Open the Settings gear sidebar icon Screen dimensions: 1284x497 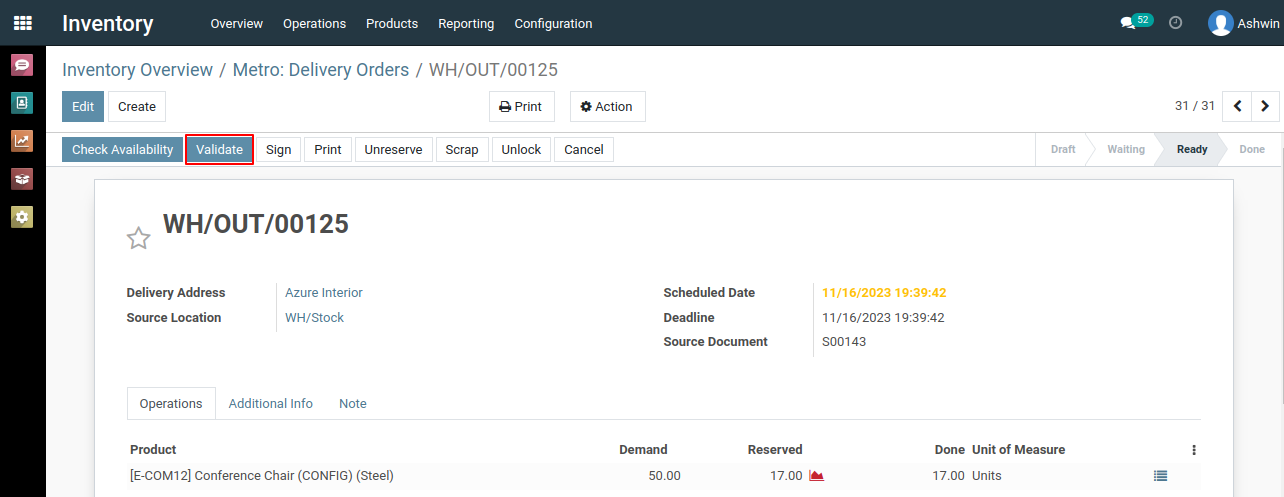[x=22, y=217]
